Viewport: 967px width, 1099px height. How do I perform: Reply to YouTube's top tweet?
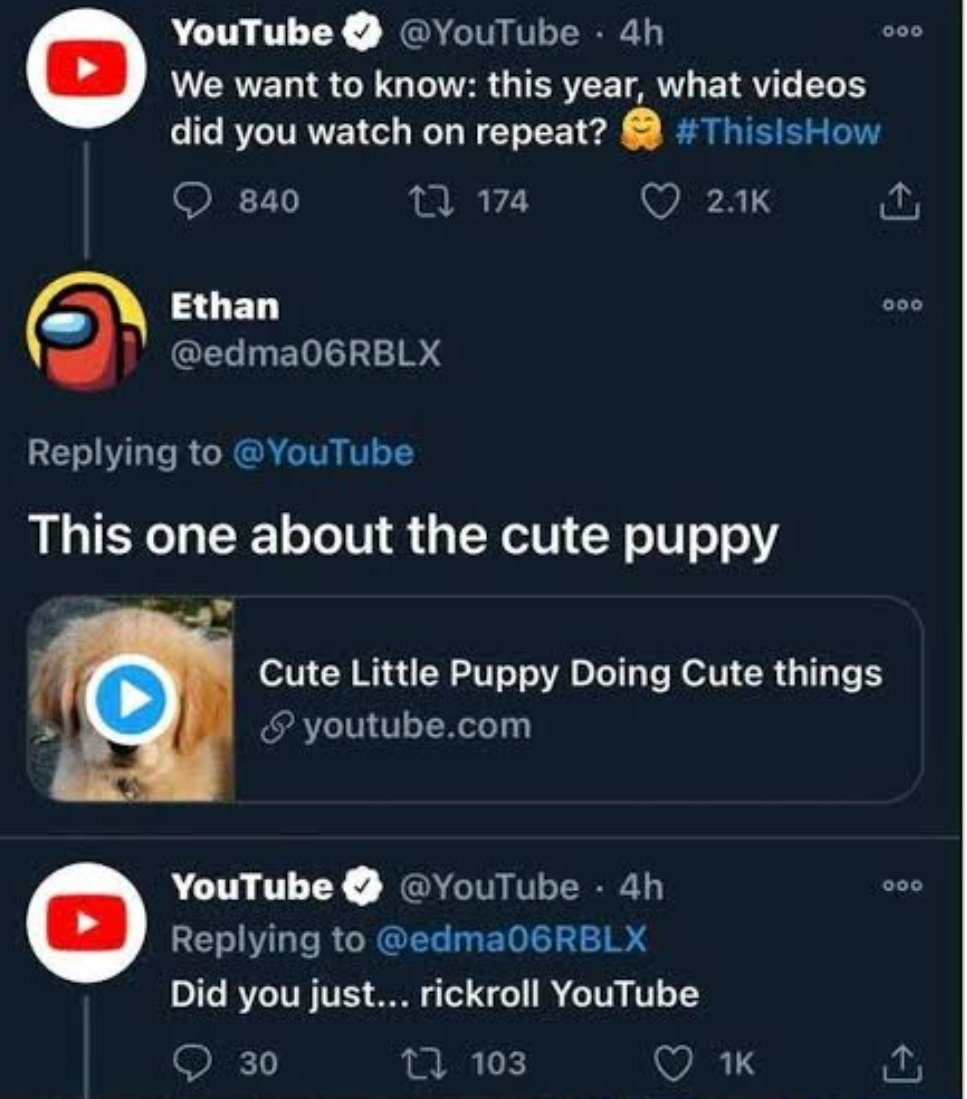pyautogui.click(x=190, y=202)
